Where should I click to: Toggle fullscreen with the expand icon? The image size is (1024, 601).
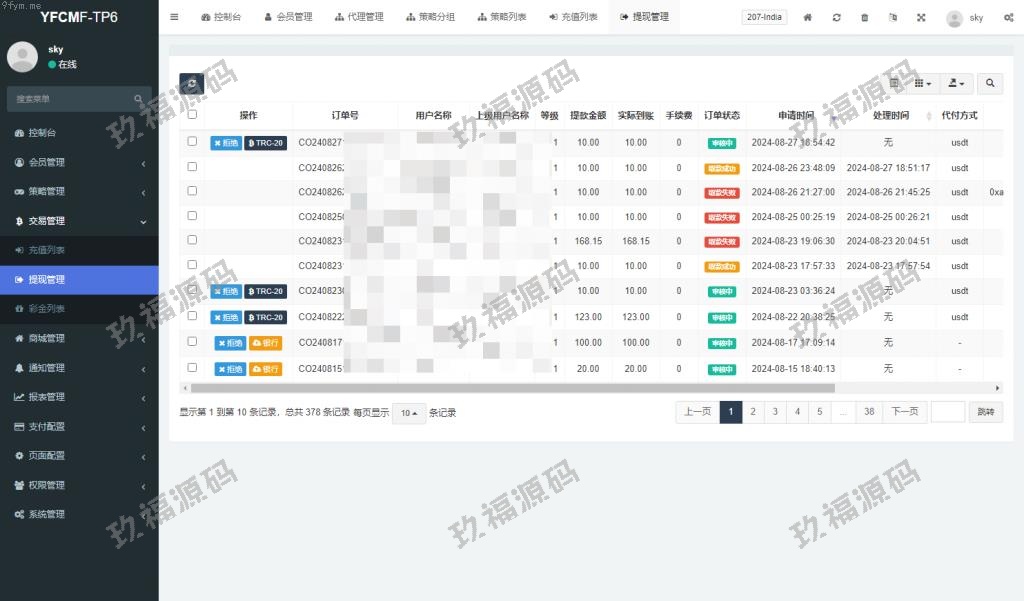(x=921, y=18)
